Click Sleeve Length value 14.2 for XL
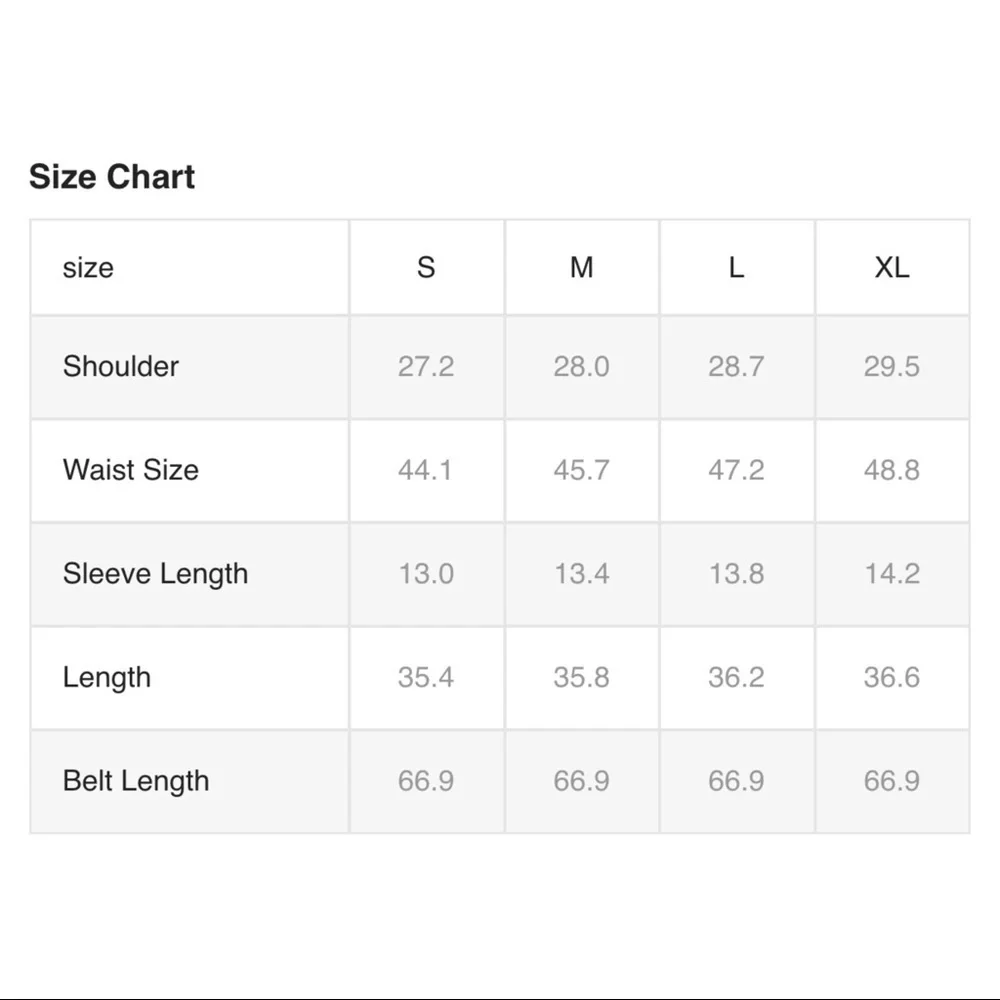This screenshot has height=1000, width=1000. coord(891,574)
